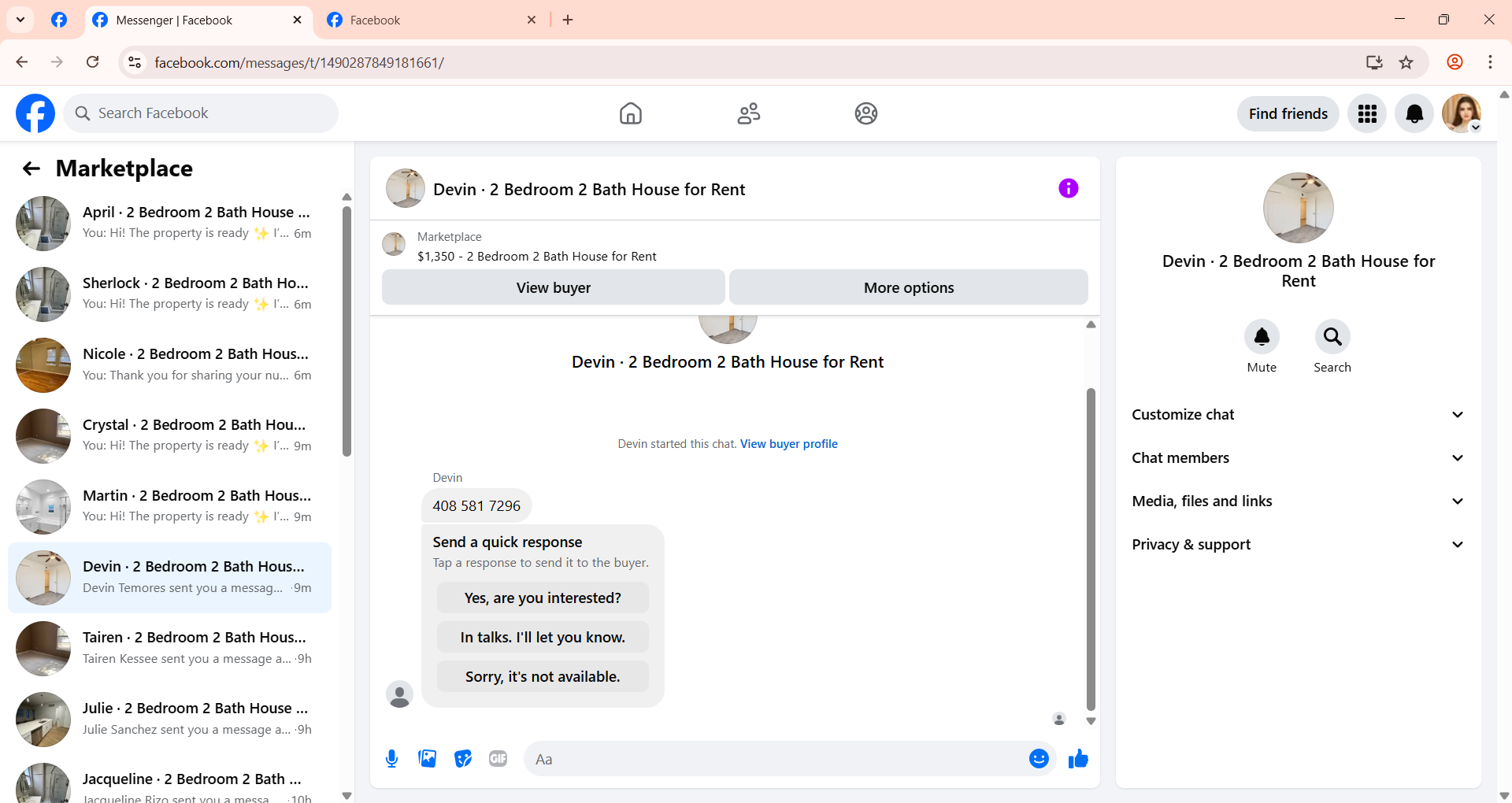1512x803 pixels.
Task: Click the browser address bar URL
Action: coord(299,63)
